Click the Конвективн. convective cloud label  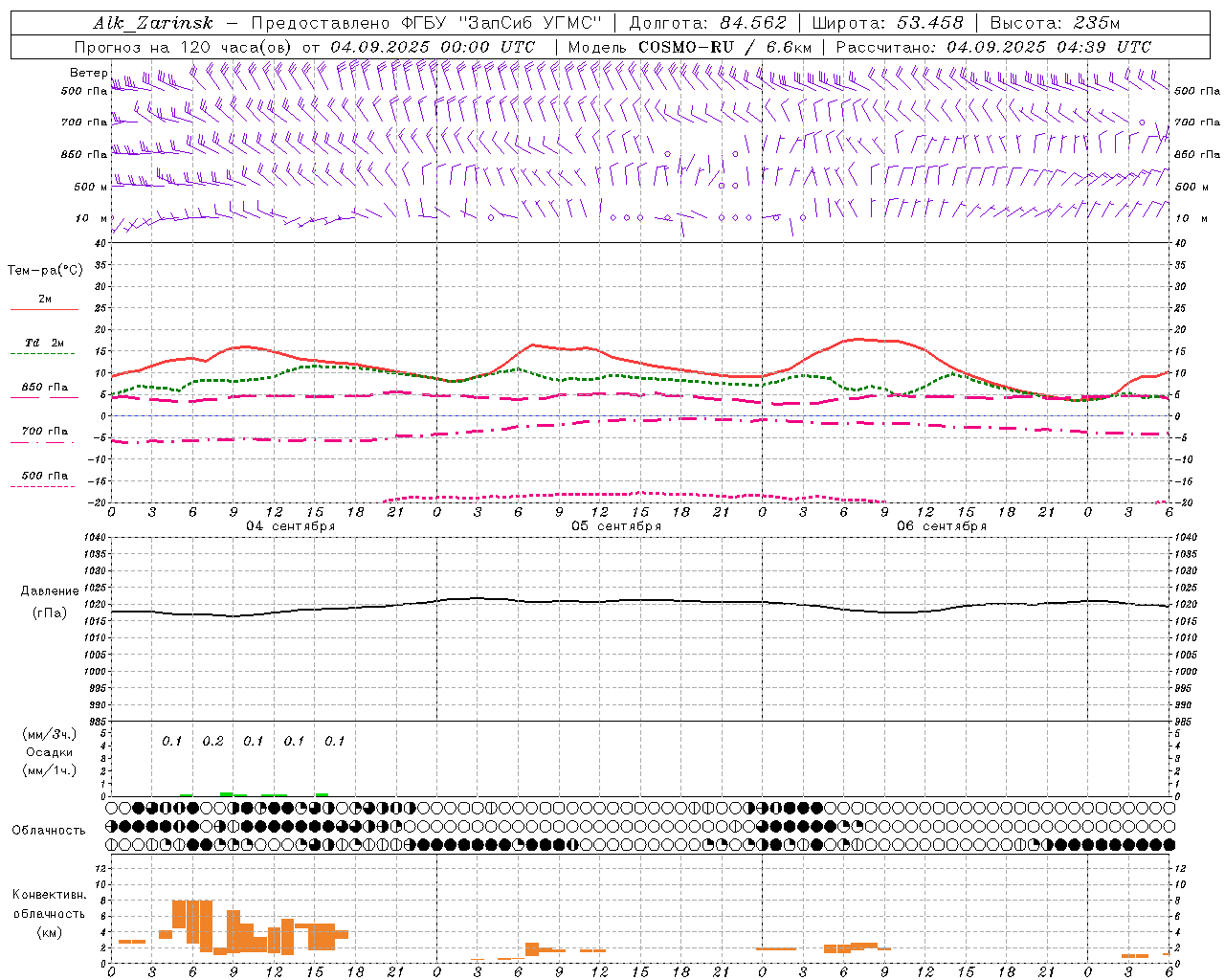49,895
